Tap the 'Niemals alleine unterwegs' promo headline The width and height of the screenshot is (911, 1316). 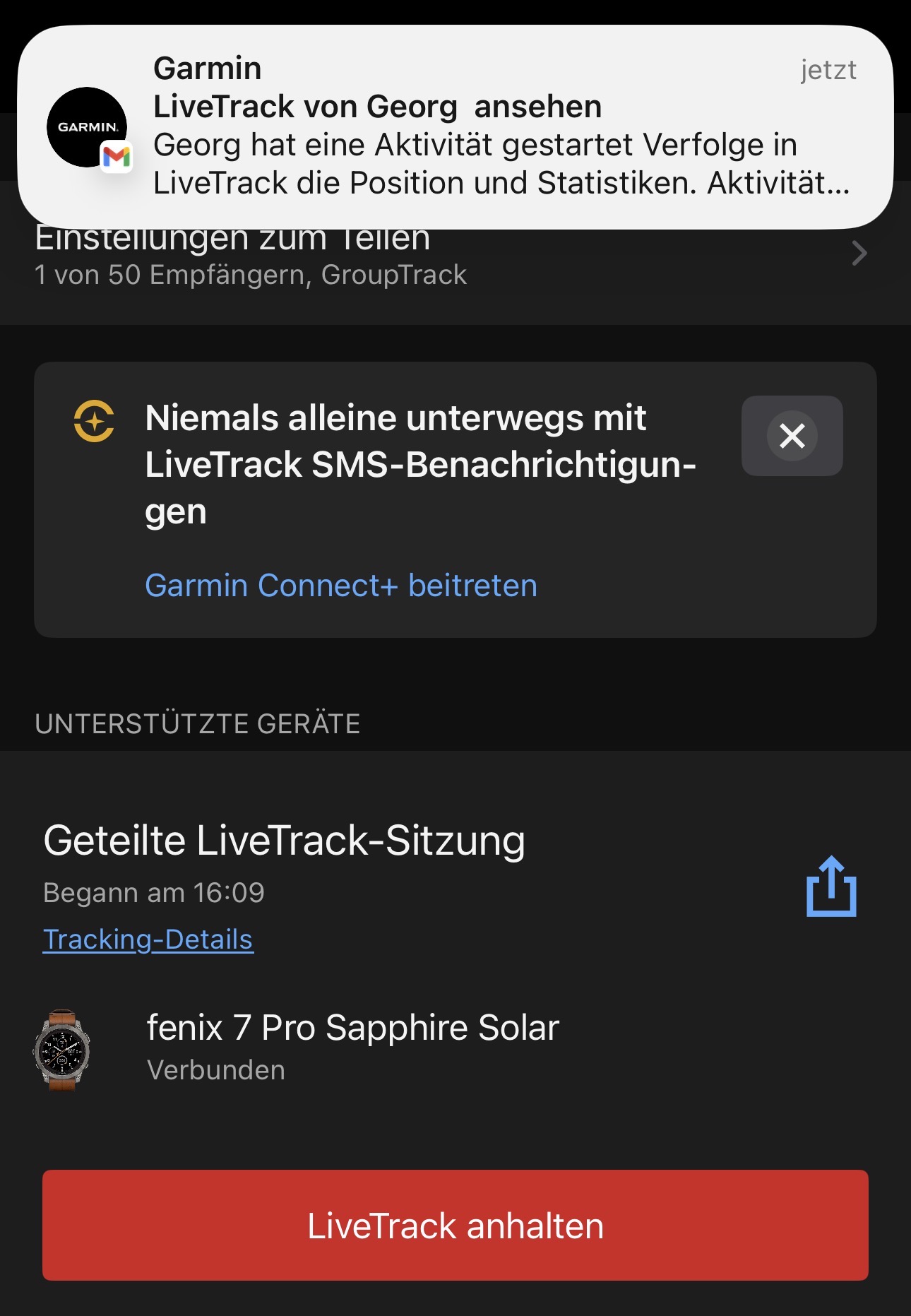tap(420, 464)
